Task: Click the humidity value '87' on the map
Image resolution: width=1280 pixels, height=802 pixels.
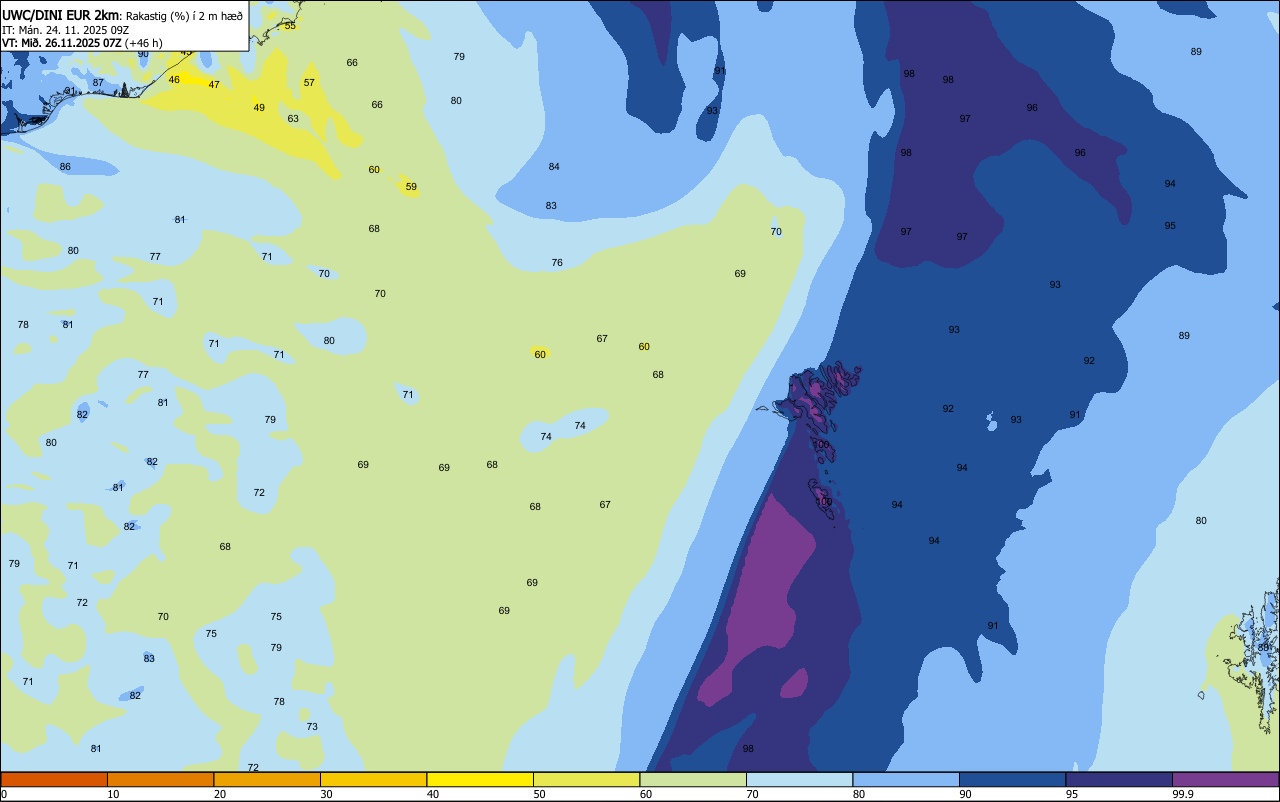Action: coord(98,83)
